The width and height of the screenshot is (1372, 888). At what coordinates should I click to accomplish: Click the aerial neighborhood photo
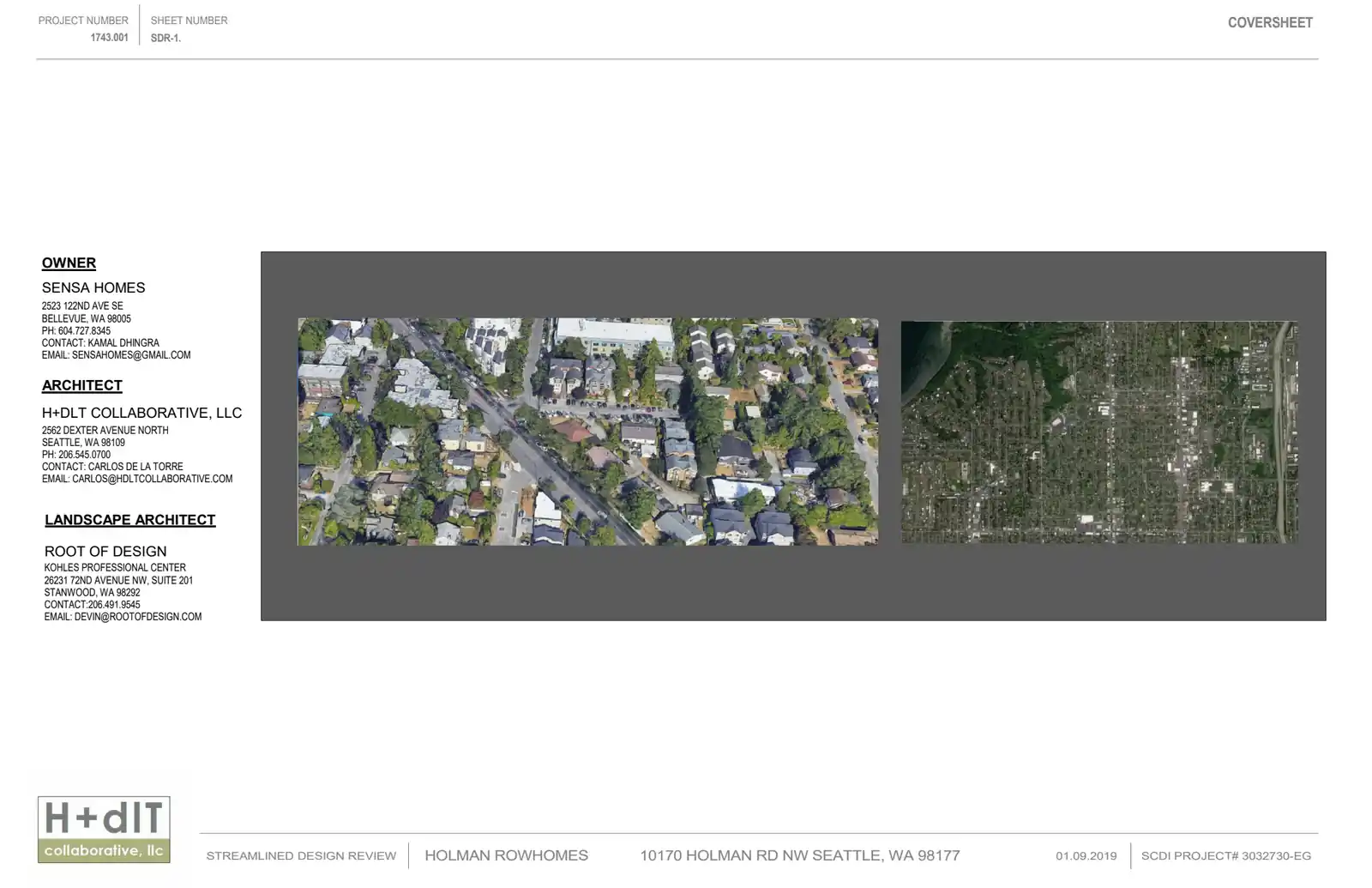(587, 432)
